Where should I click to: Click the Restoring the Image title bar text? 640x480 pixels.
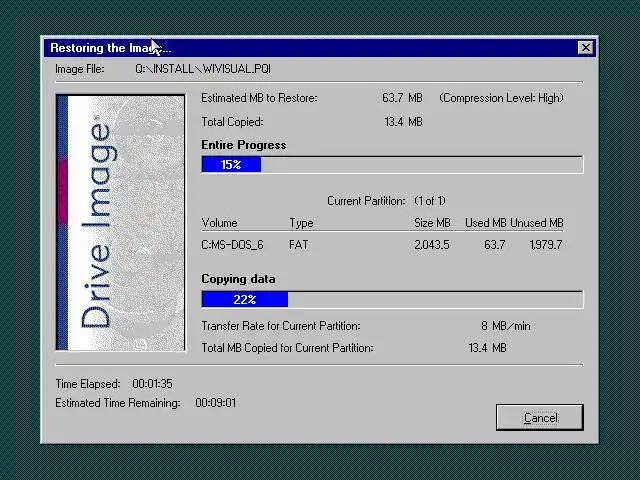(x=111, y=48)
